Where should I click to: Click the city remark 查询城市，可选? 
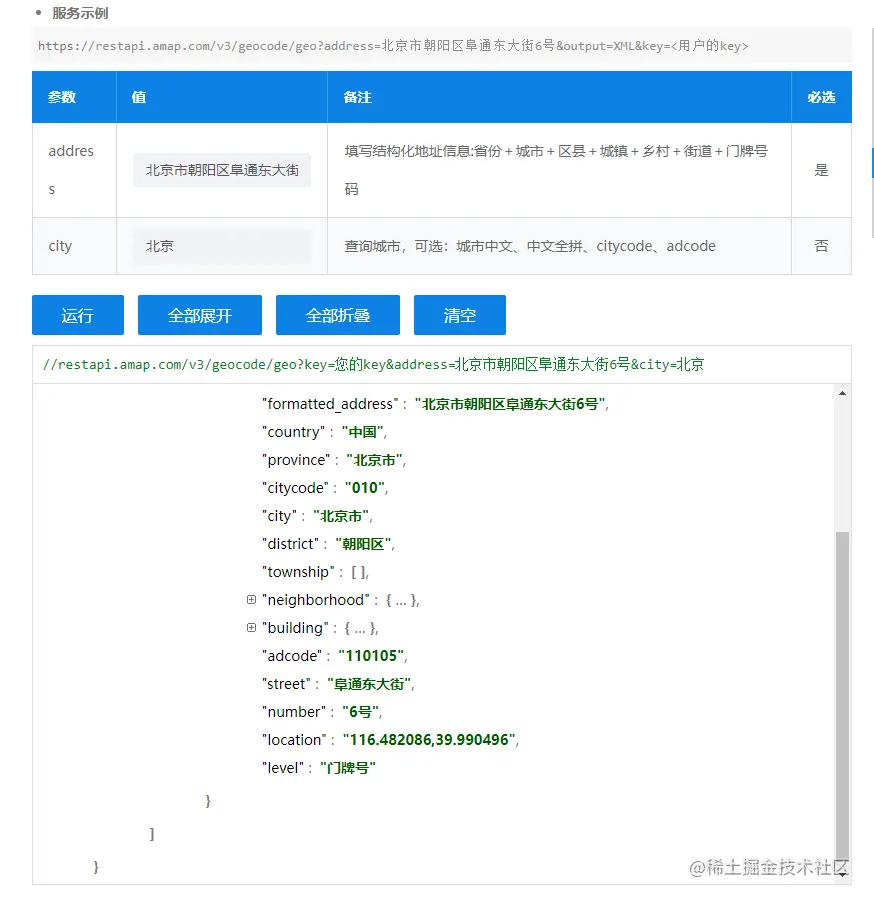pos(530,246)
